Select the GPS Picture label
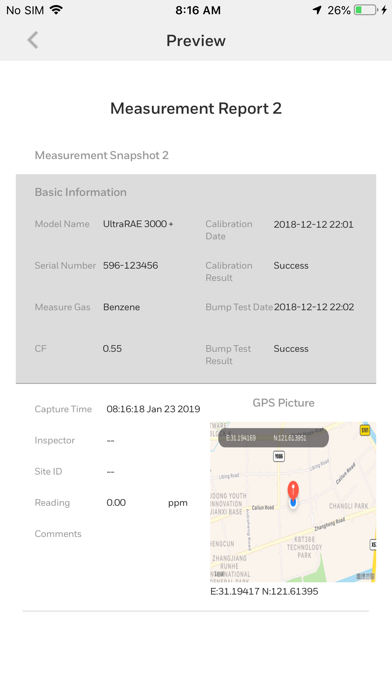The width and height of the screenshot is (392, 696). tap(283, 403)
